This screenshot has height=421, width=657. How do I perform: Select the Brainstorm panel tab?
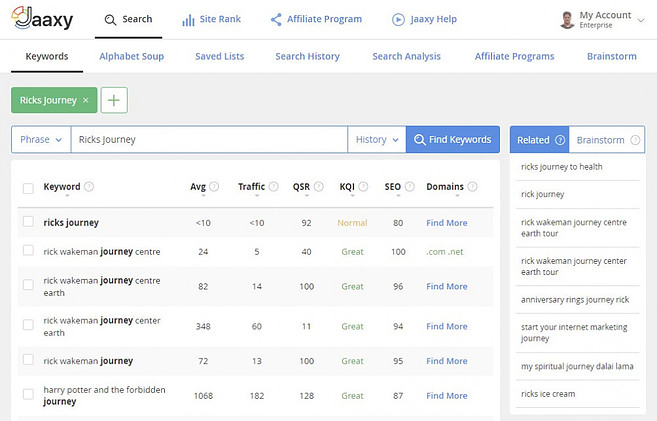(x=607, y=140)
